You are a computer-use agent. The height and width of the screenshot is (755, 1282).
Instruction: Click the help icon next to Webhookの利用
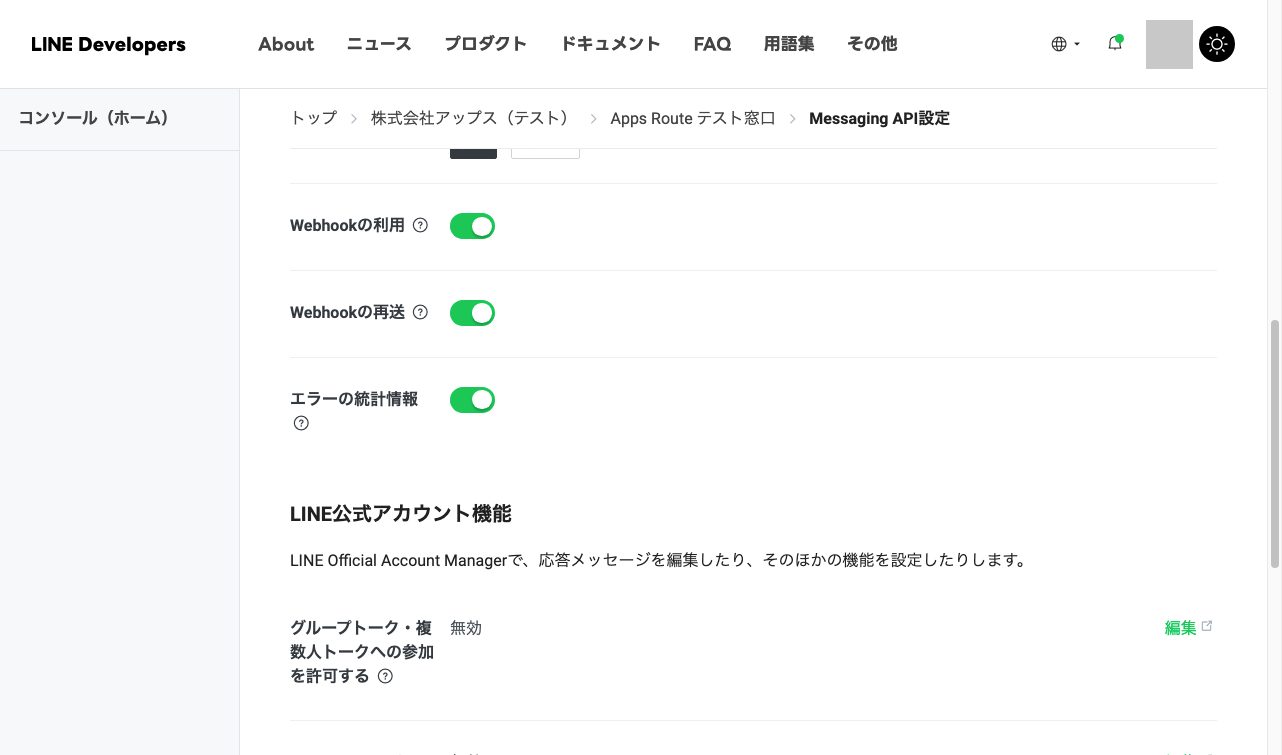coord(420,226)
